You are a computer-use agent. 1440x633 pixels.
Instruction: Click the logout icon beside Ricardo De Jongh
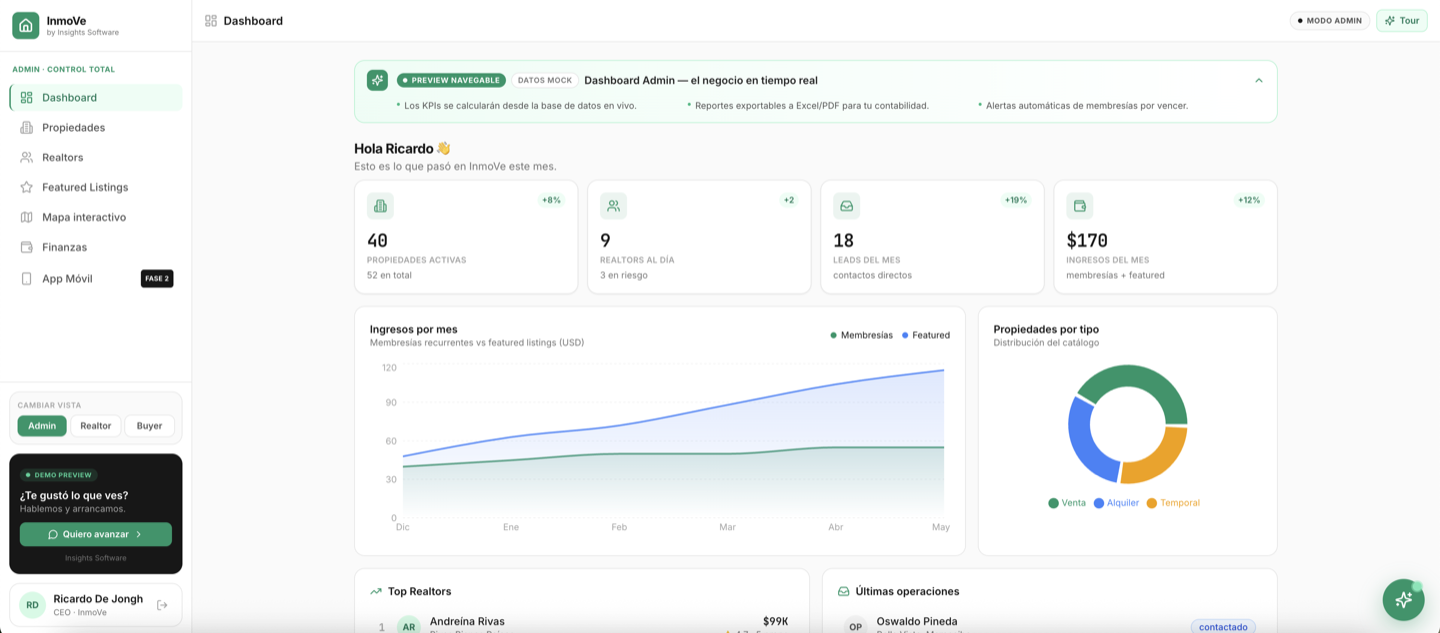[x=162, y=605]
